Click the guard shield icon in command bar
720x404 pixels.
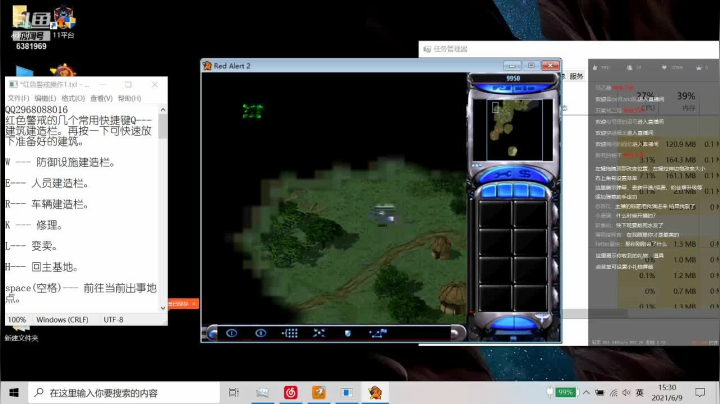pyautogui.click(x=348, y=333)
